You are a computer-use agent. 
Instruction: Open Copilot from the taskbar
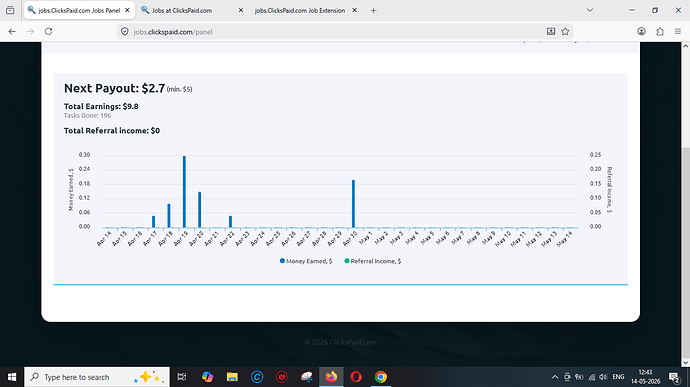tap(207, 377)
